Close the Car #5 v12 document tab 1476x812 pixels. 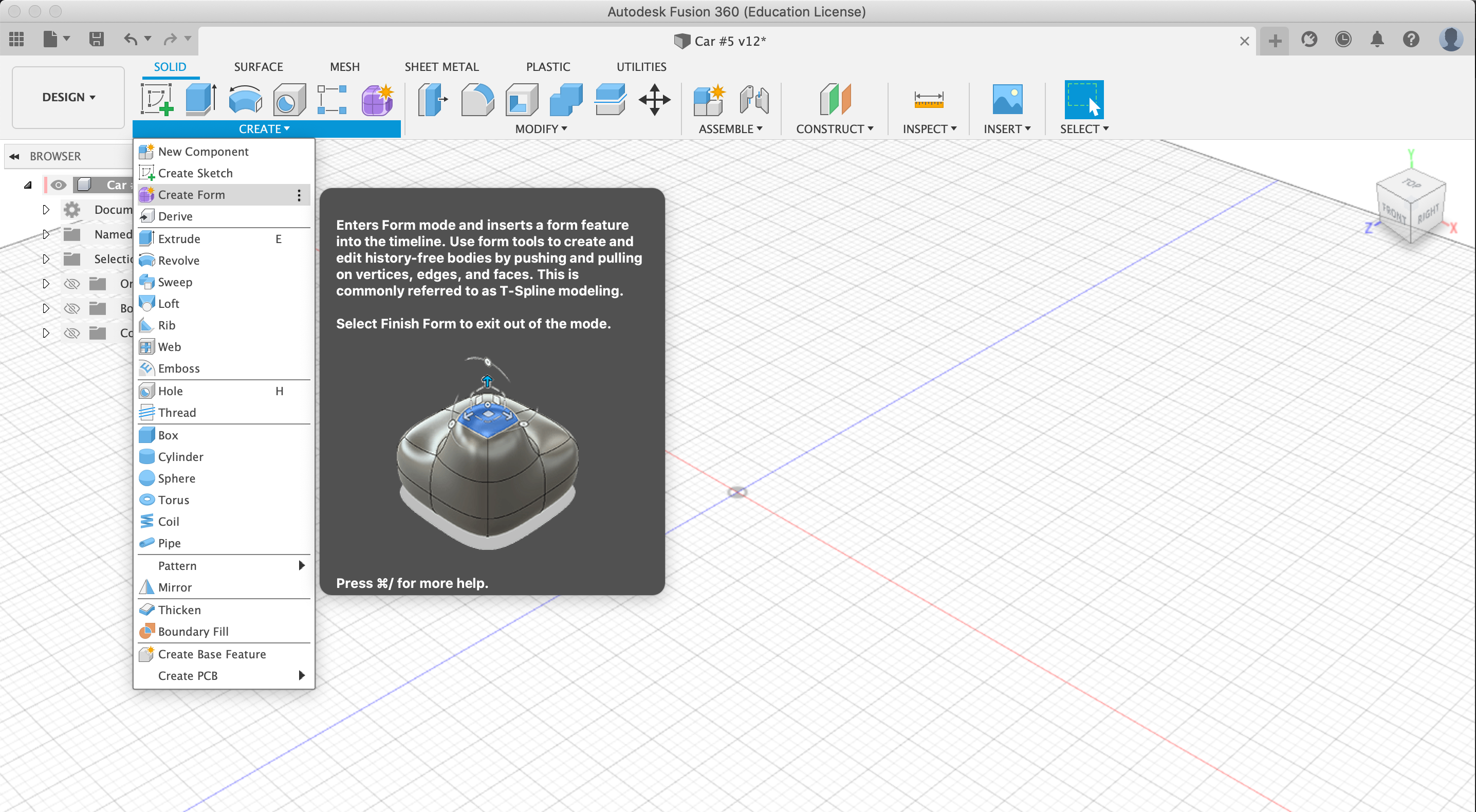(1244, 41)
